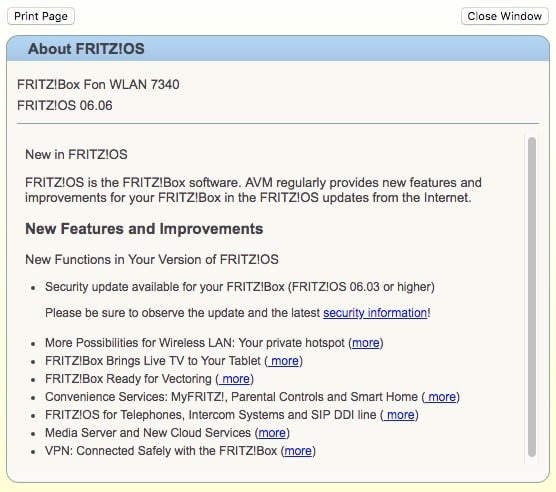Click the FRITZ!OS 06.06 version text
The width and height of the screenshot is (556, 492).
point(65,105)
